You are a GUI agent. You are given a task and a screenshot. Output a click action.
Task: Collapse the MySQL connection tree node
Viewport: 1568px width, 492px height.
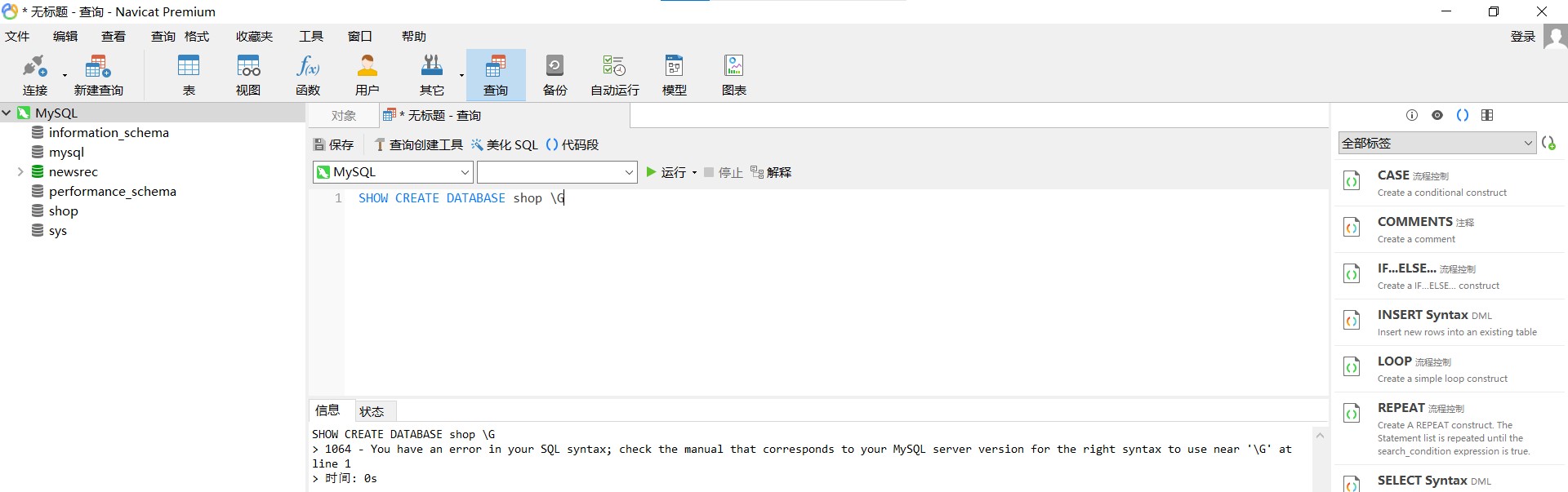click(x=7, y=113)
